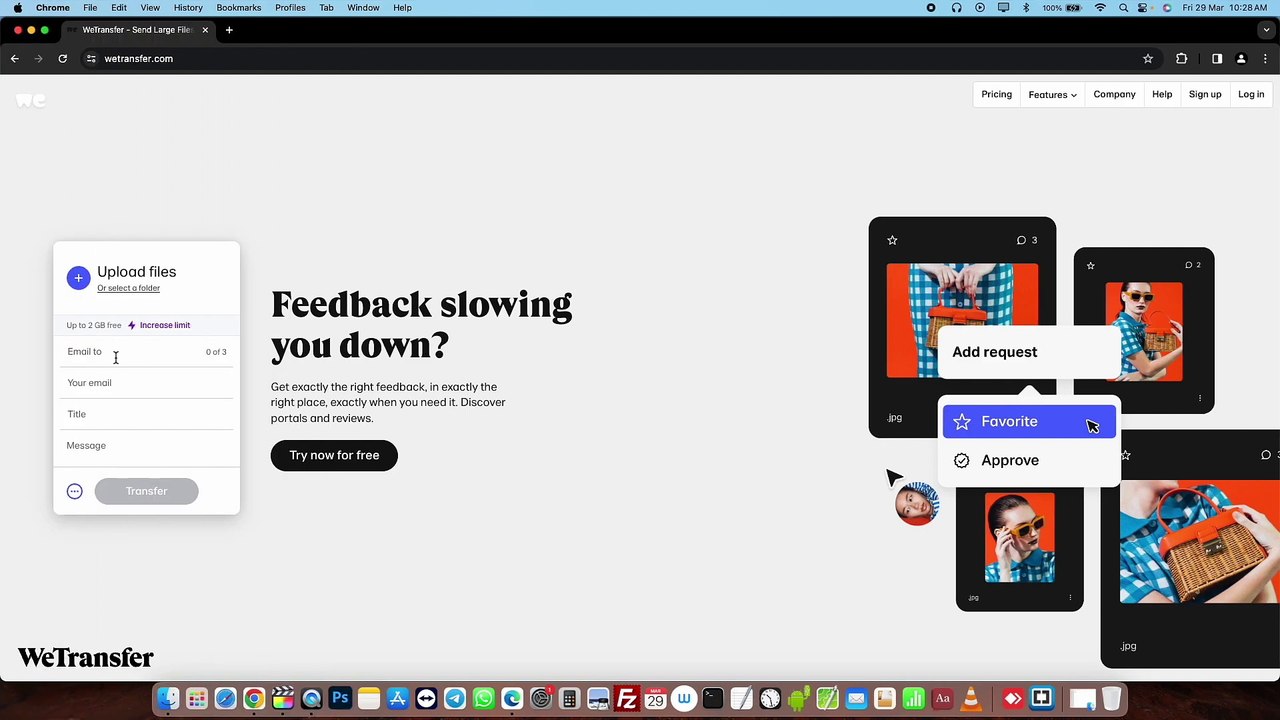1280x720 pixels.
Task: Click the Bluetooth menu bar icon
Action: (x=1026, y=8)
